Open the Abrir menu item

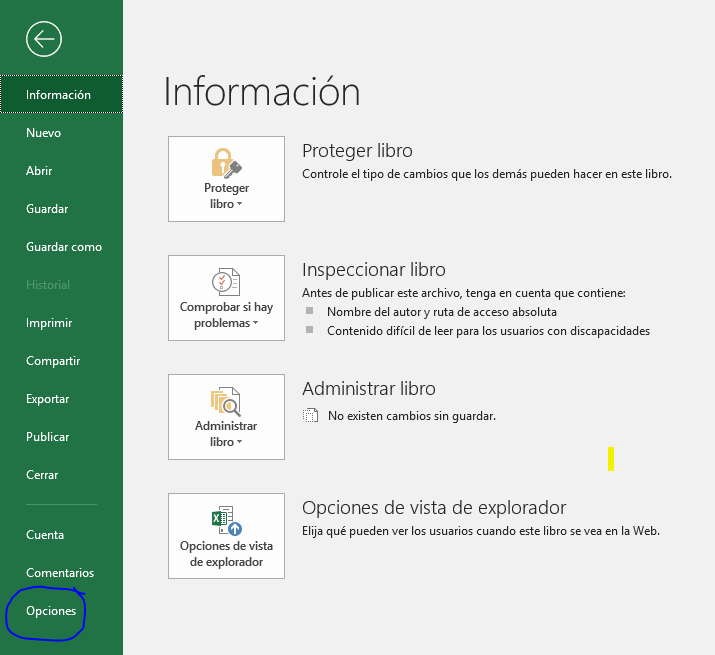tap(62, 171)
